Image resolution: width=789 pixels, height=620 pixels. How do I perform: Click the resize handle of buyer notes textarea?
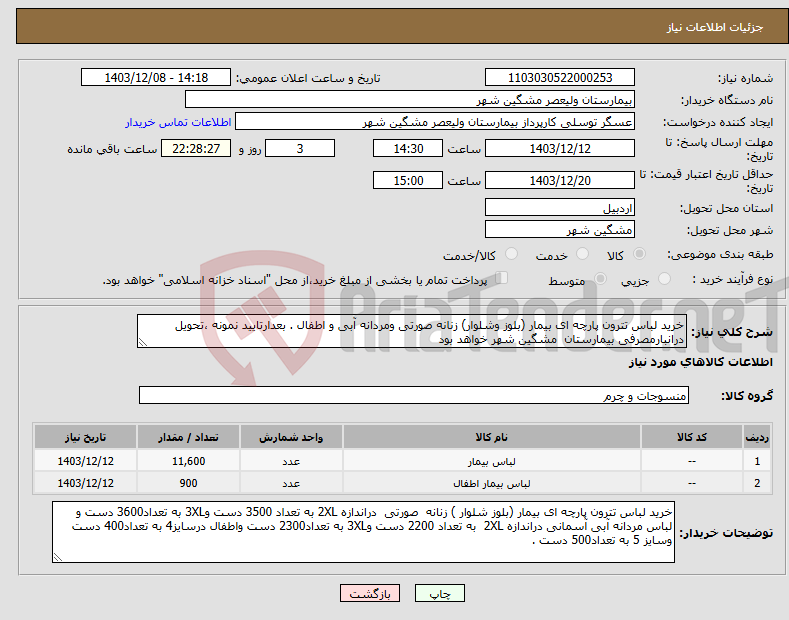pos(58,557)
